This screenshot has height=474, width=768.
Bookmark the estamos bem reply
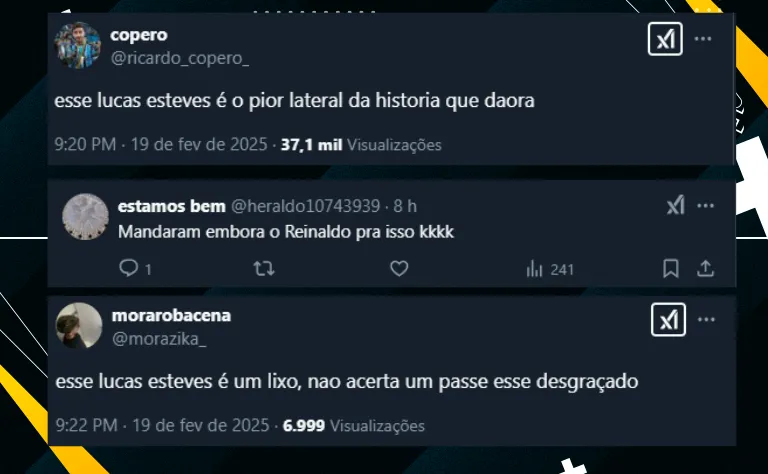point(671,268)
